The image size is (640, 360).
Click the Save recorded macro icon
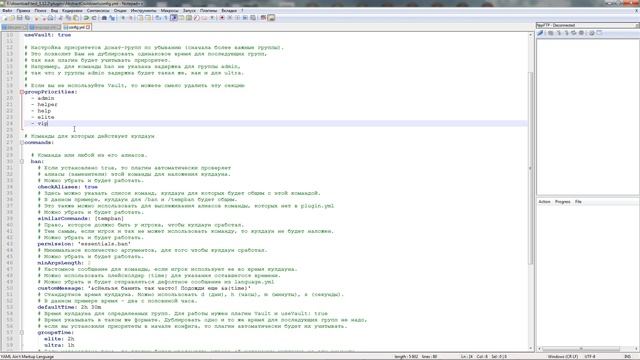click(x=253, y=18)
